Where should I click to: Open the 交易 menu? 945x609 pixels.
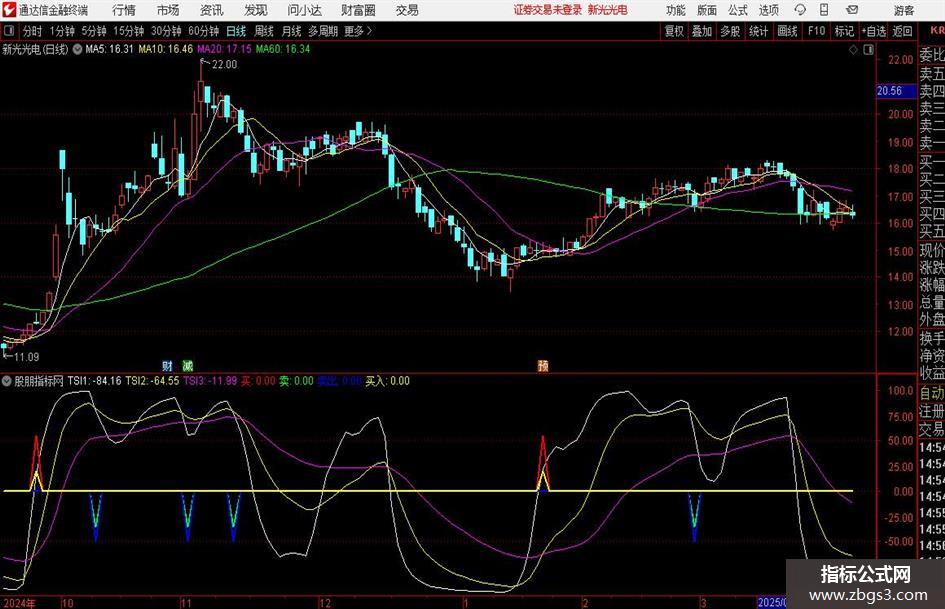tap(407, 10)
